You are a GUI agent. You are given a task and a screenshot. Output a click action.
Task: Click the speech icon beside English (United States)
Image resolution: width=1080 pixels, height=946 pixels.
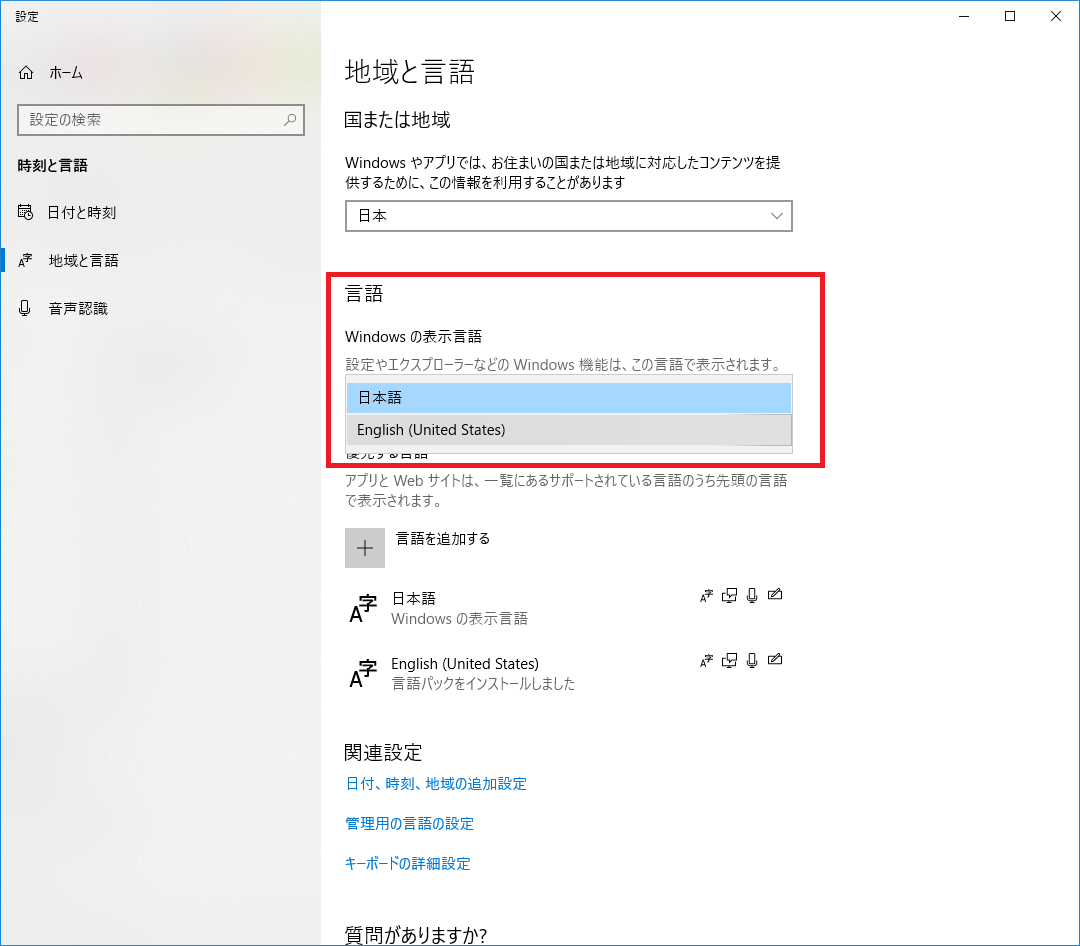point(751,660)
